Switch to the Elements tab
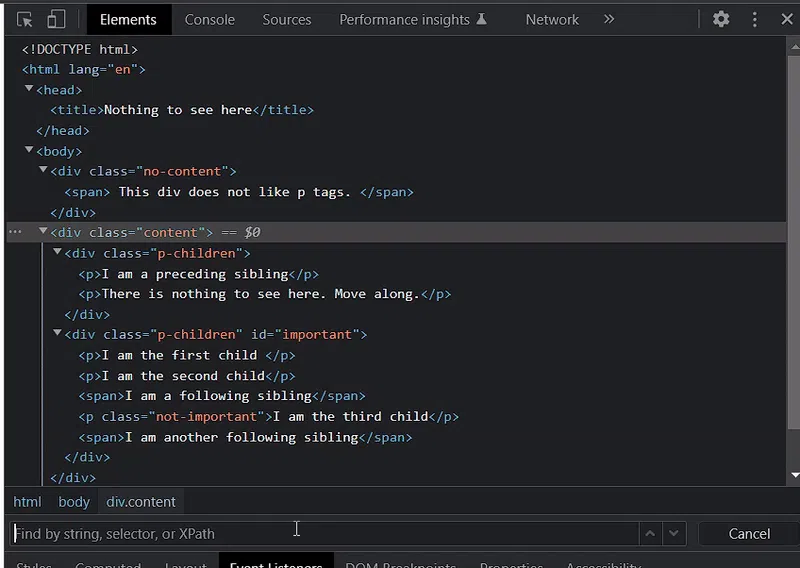Screen dimensions: 800x568 (x=128, y=20)
